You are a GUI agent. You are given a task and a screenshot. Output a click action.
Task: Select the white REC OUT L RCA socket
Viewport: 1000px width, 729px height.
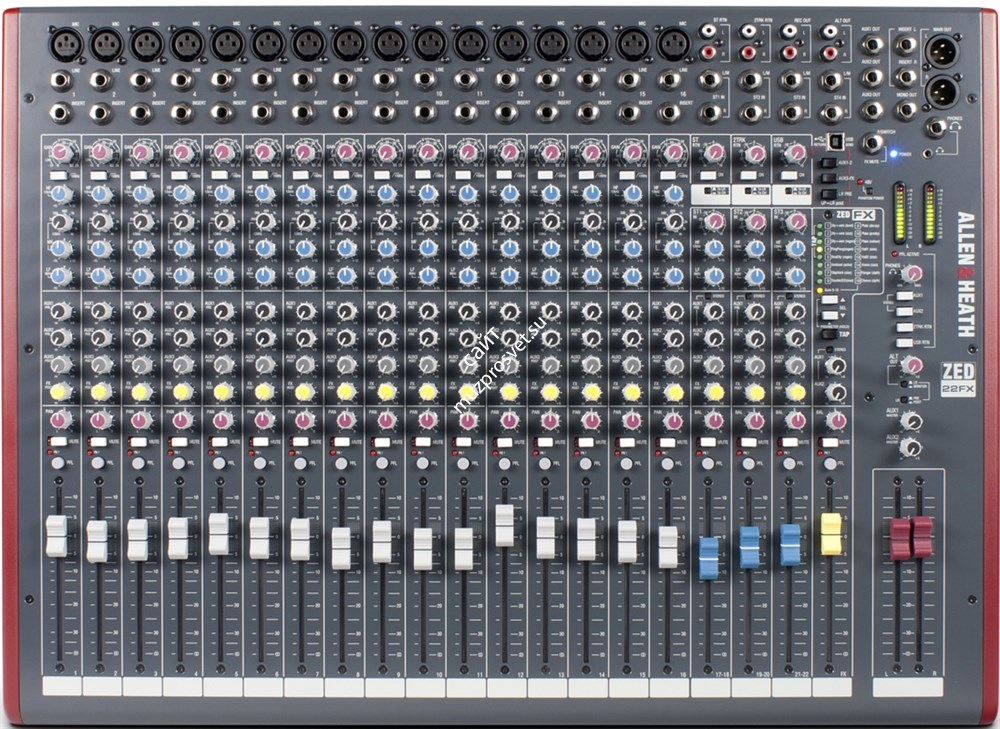pos(789,32)
